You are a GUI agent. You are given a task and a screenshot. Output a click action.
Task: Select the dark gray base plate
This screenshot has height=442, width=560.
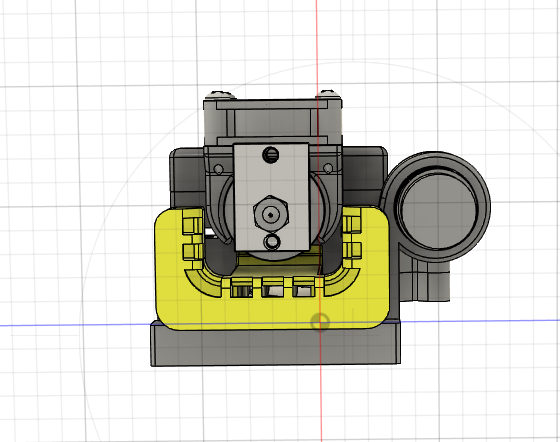point(275,345)
